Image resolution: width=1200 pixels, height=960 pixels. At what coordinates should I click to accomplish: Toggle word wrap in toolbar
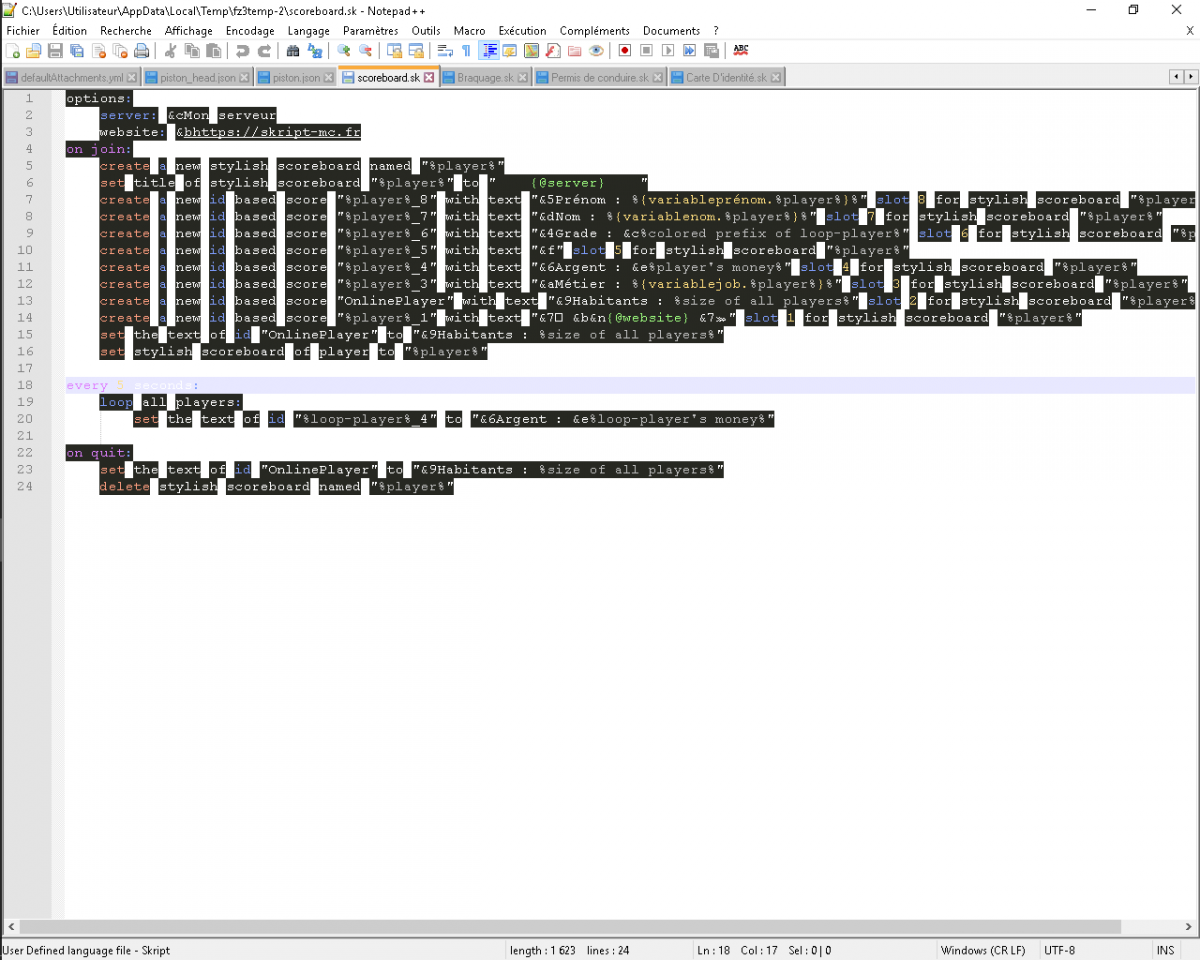point(446,51)
